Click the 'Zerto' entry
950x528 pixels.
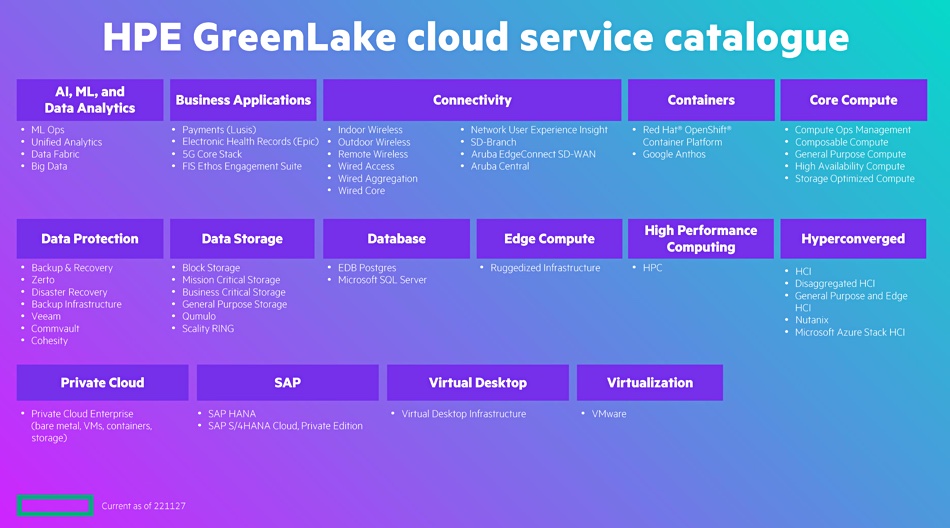click(42, 279)
